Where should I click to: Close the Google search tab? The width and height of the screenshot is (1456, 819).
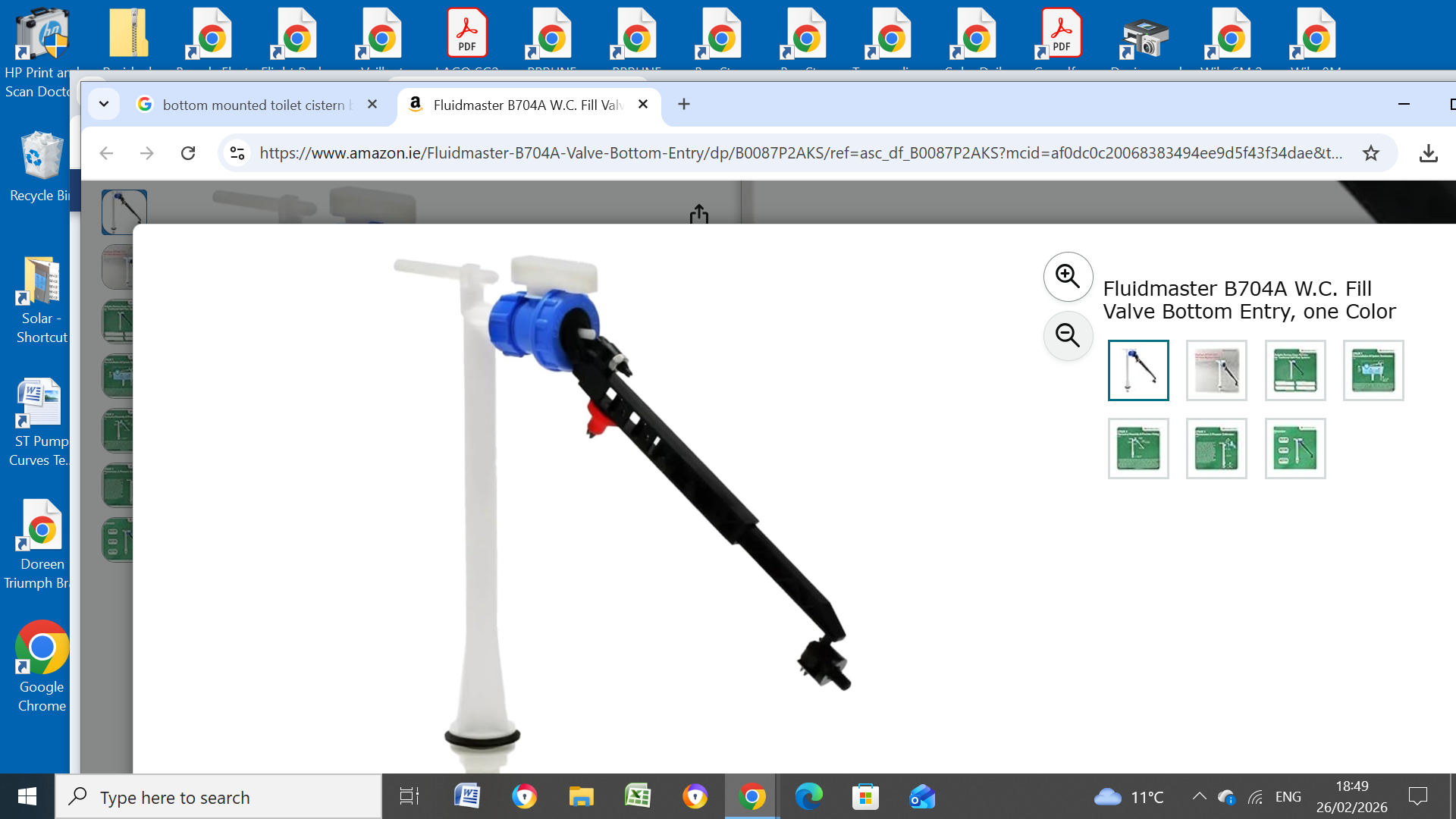372,105
